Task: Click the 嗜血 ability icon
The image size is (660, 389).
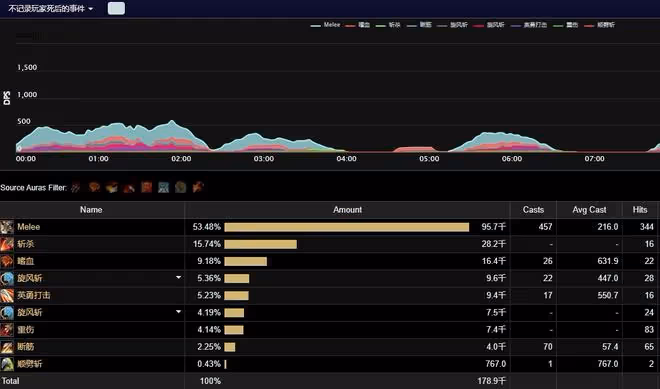Action: coord(7,261)
